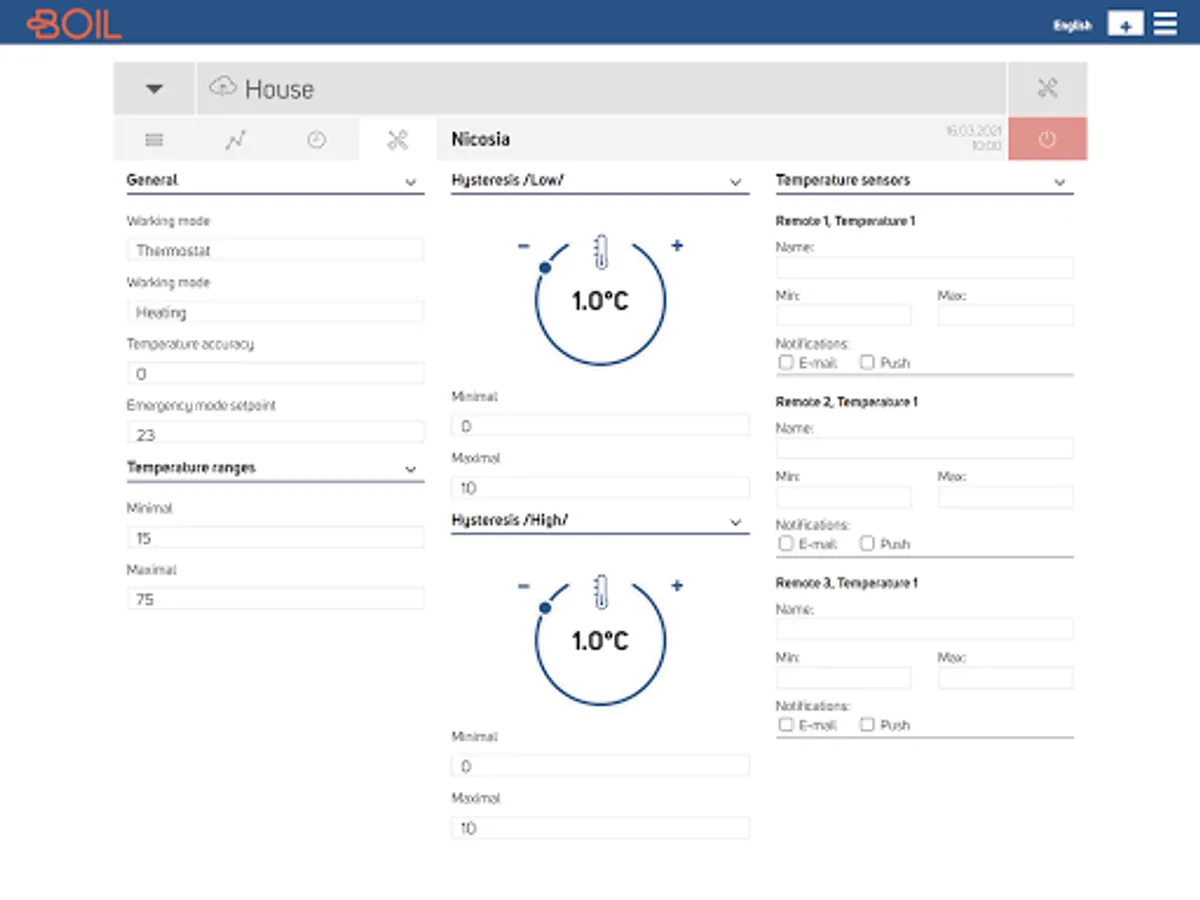Click the add device plus icon

pyautogui.click(x=1125, y=25)
